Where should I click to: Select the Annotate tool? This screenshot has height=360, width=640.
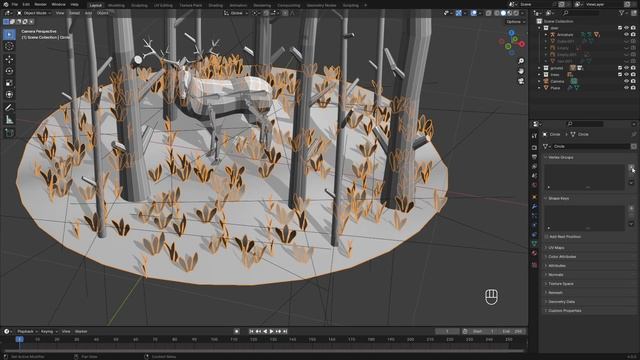click(x=9, y=108)
